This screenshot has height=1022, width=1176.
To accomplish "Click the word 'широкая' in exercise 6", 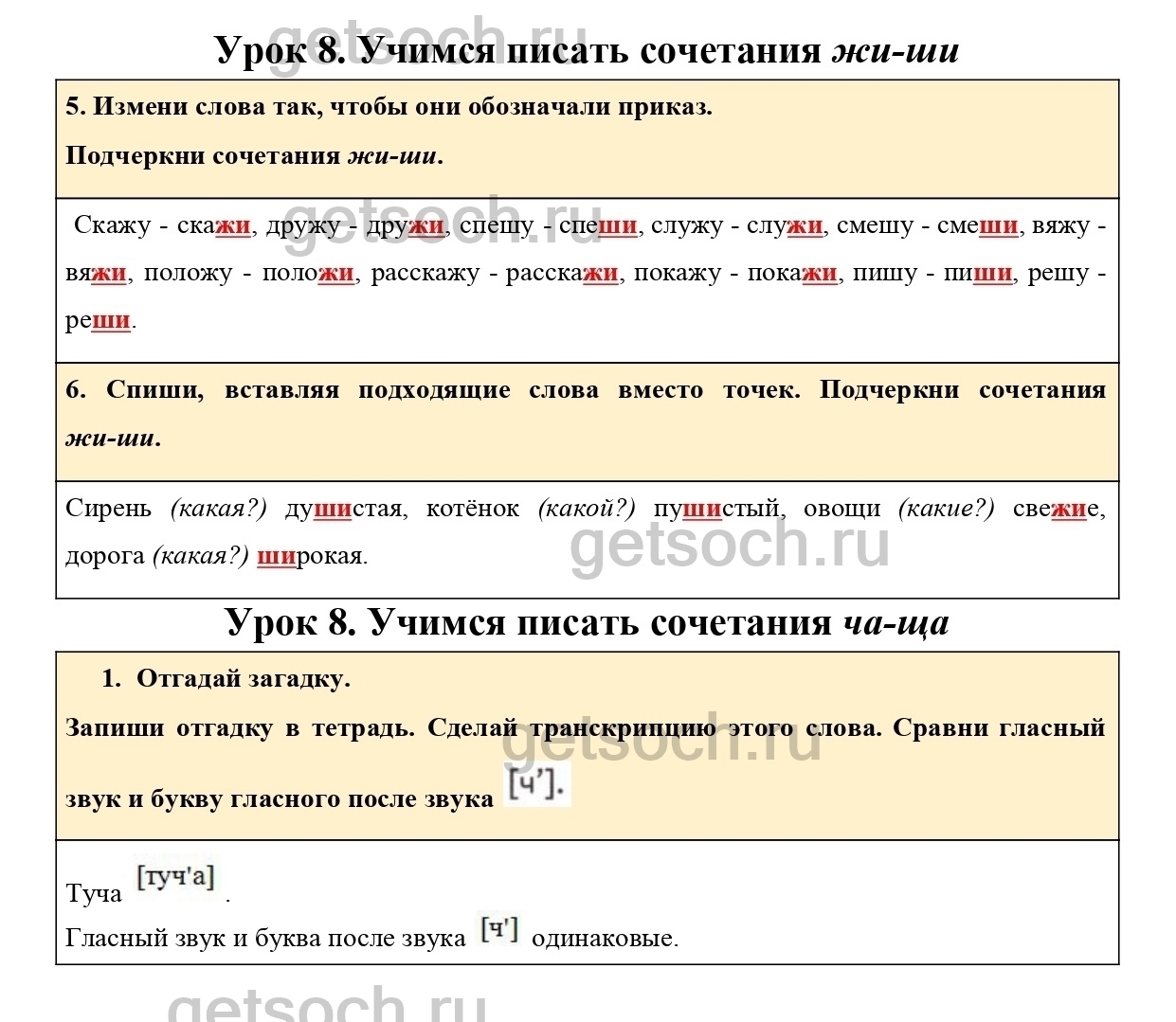I will pyautogui.click(x=311, y=556).
